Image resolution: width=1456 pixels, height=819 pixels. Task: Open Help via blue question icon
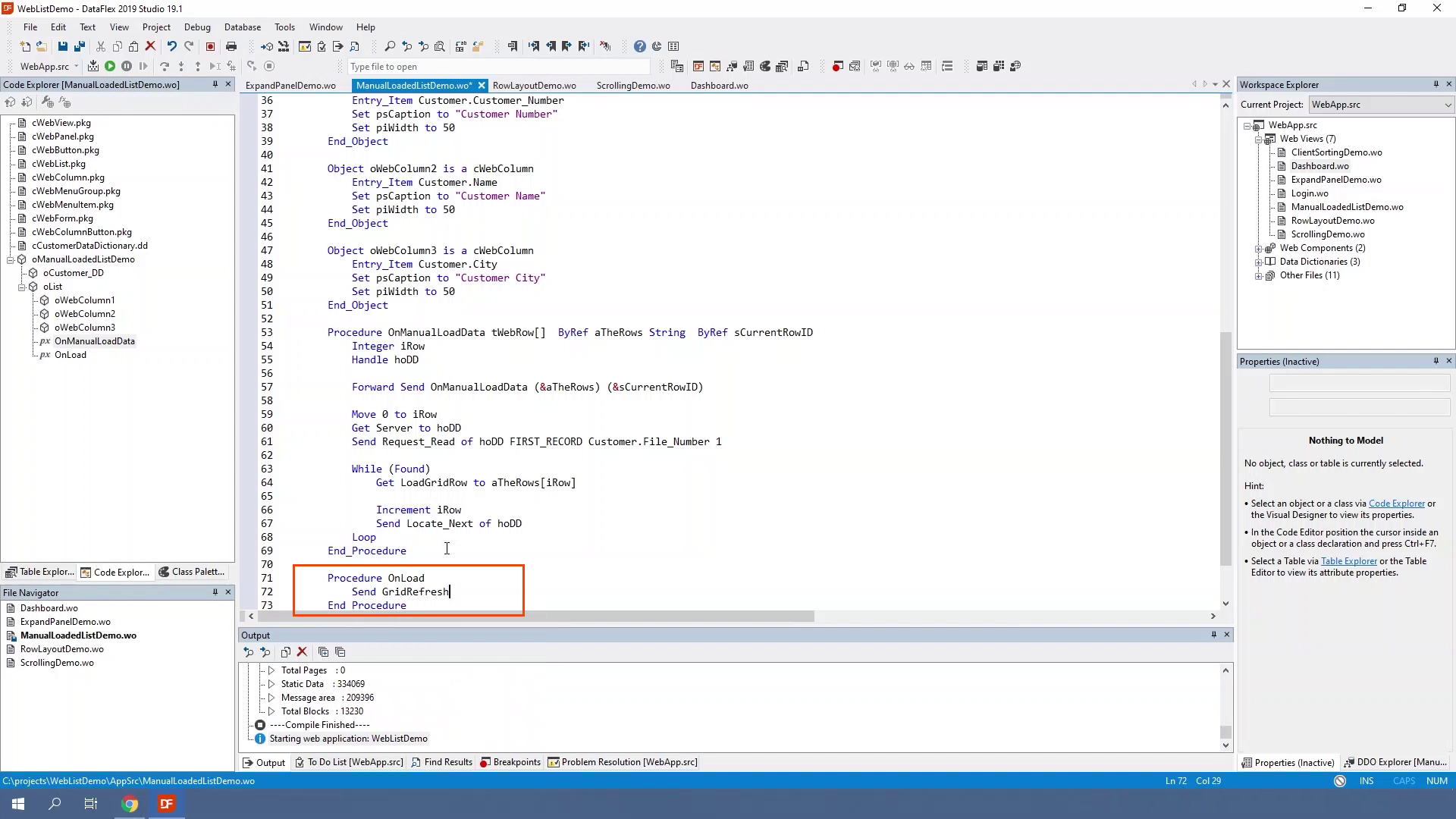[x=639, y=46]
